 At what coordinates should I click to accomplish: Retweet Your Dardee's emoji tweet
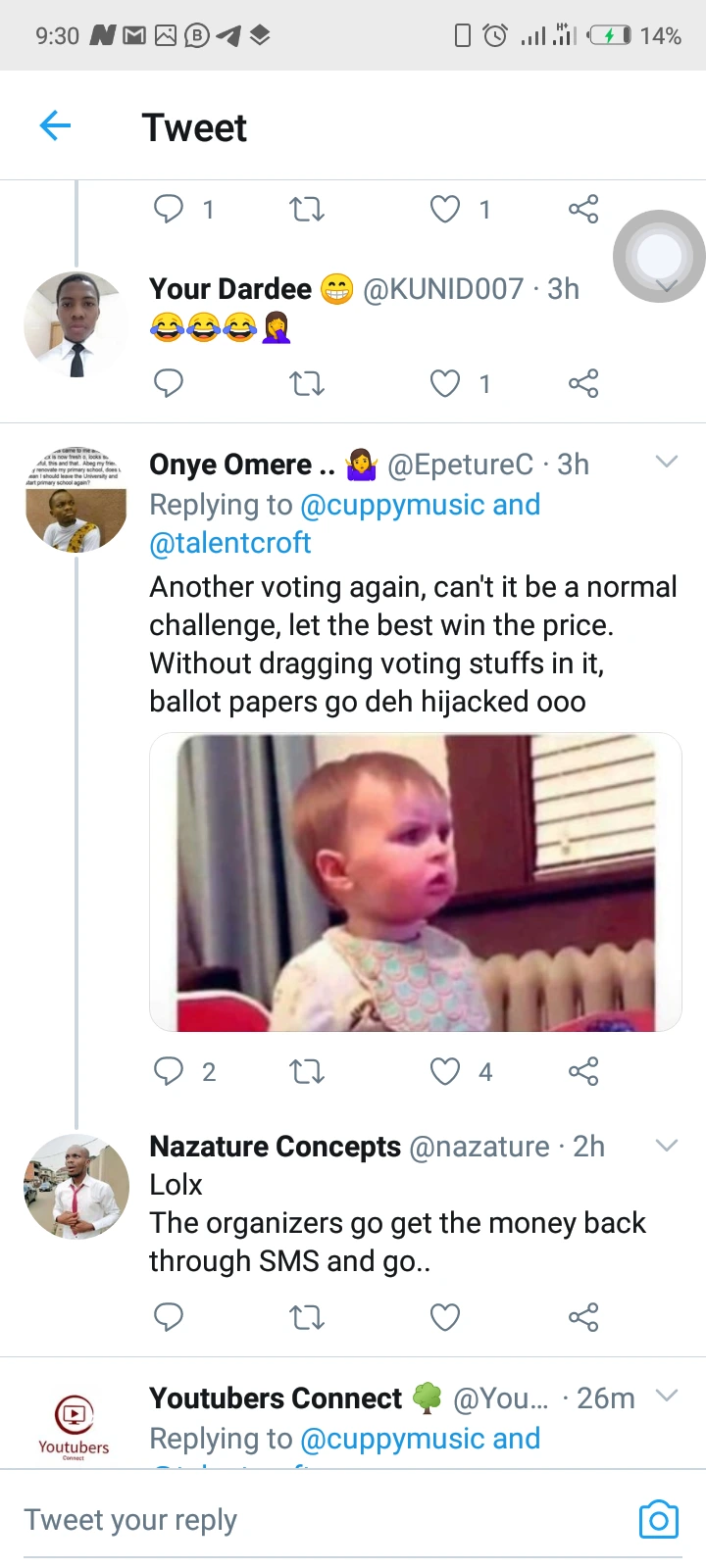pos(307,383)
